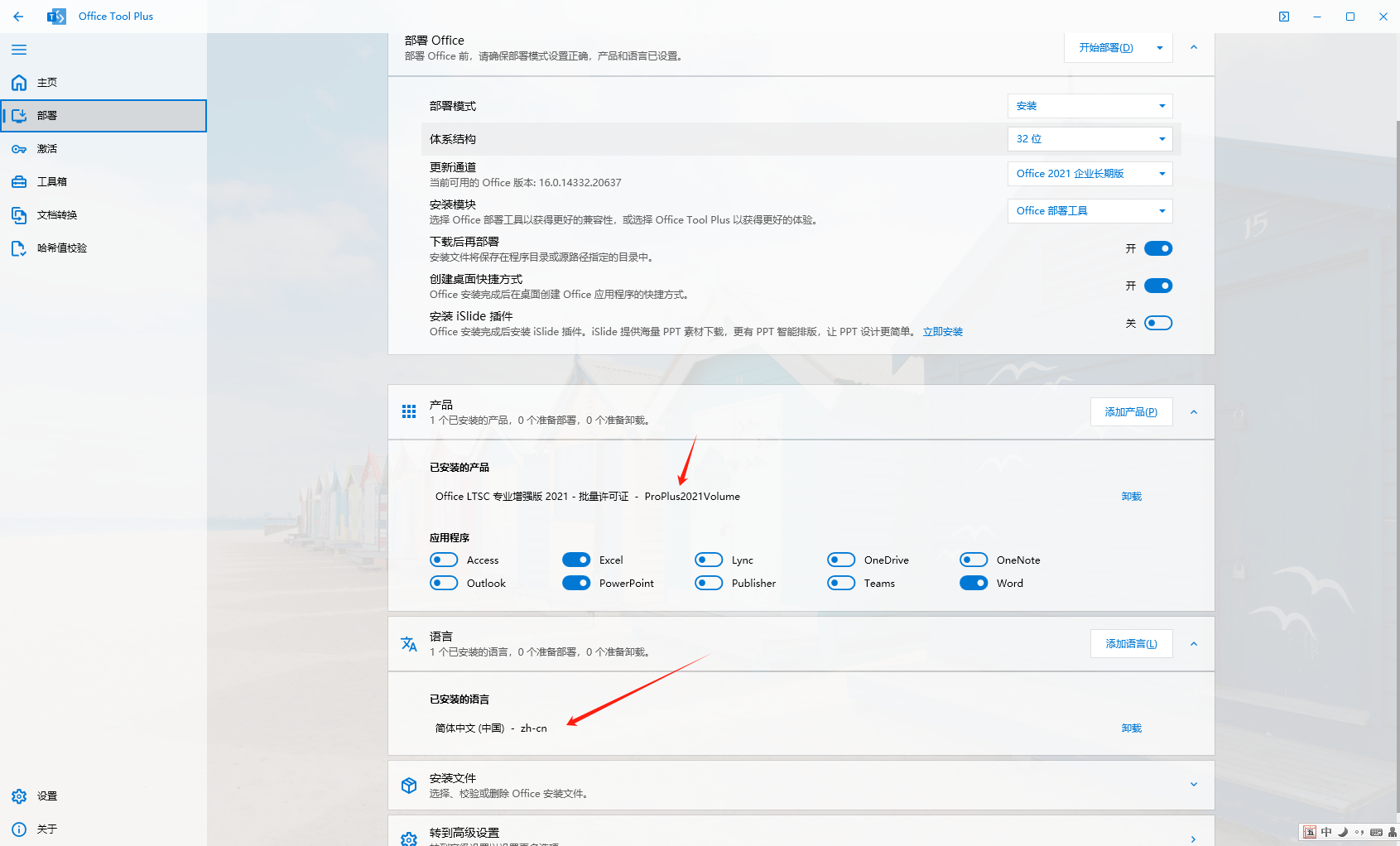Disable the Word application toggle
Image resolution: width=1400 pixels, height=846 pixels.
click(974, 583)
